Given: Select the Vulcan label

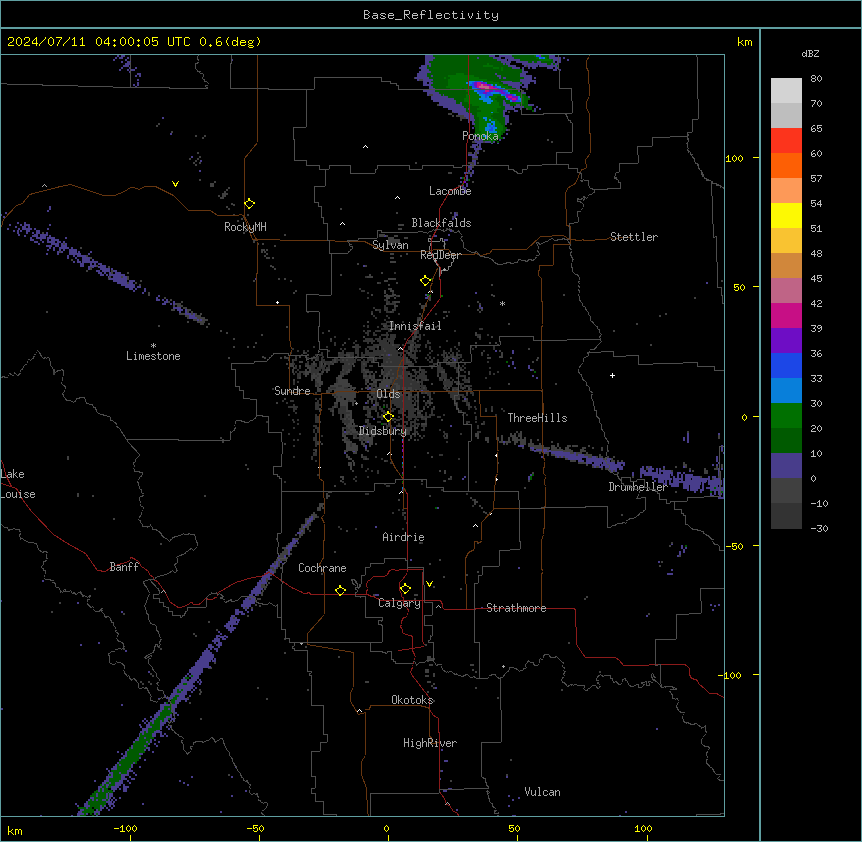Looking at the screenshot, I should coord(543,792).
